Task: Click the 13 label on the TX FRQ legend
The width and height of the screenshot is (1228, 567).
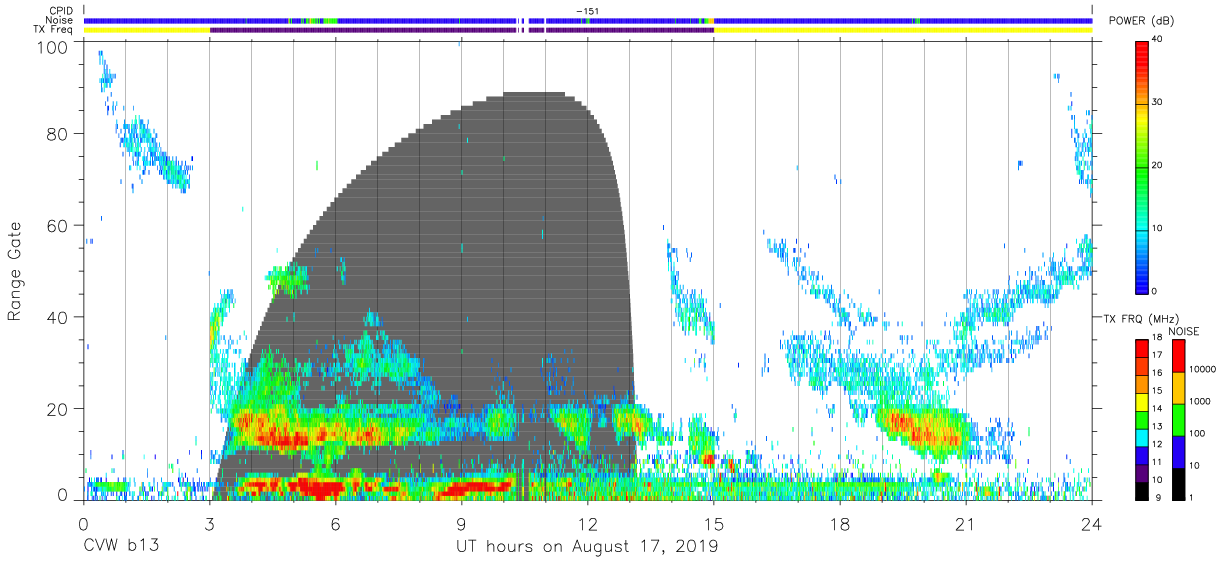Action: (1156, 426)
